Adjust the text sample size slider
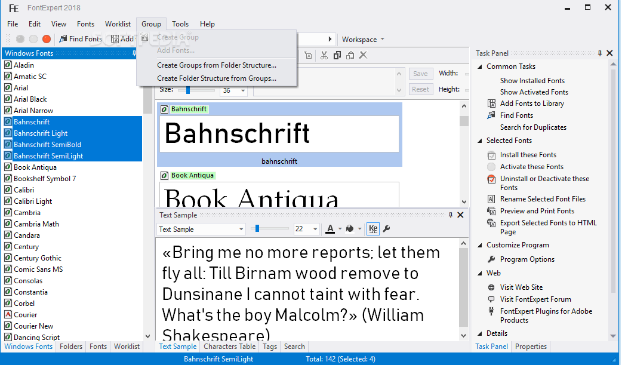 point(257,229)
